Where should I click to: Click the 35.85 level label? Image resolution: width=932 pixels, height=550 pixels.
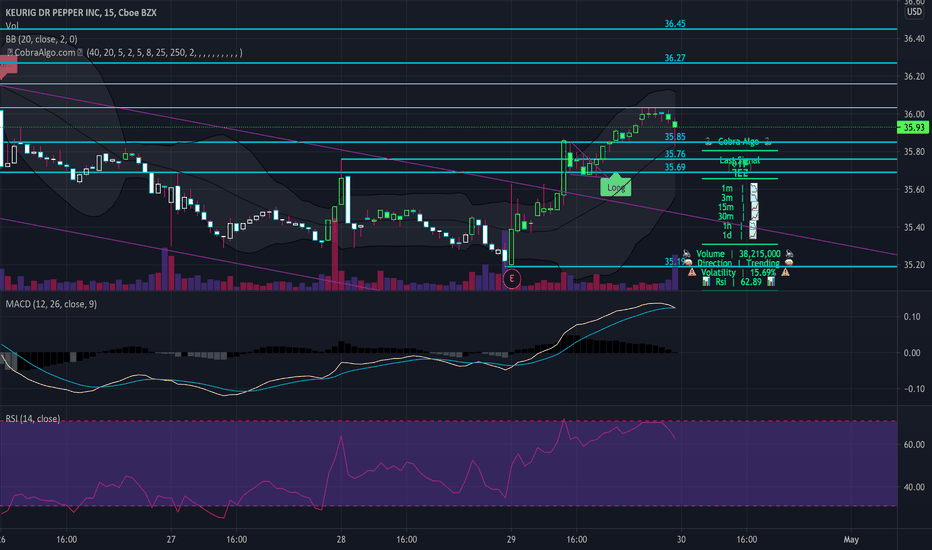tap(675, 137)
